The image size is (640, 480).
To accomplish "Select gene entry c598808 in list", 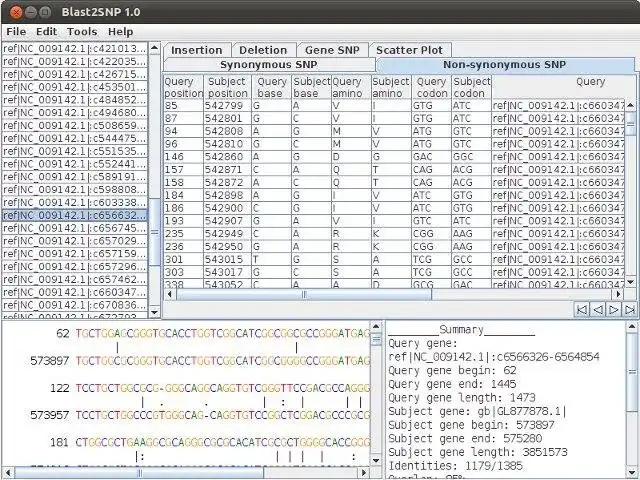I will coord(74,189).
